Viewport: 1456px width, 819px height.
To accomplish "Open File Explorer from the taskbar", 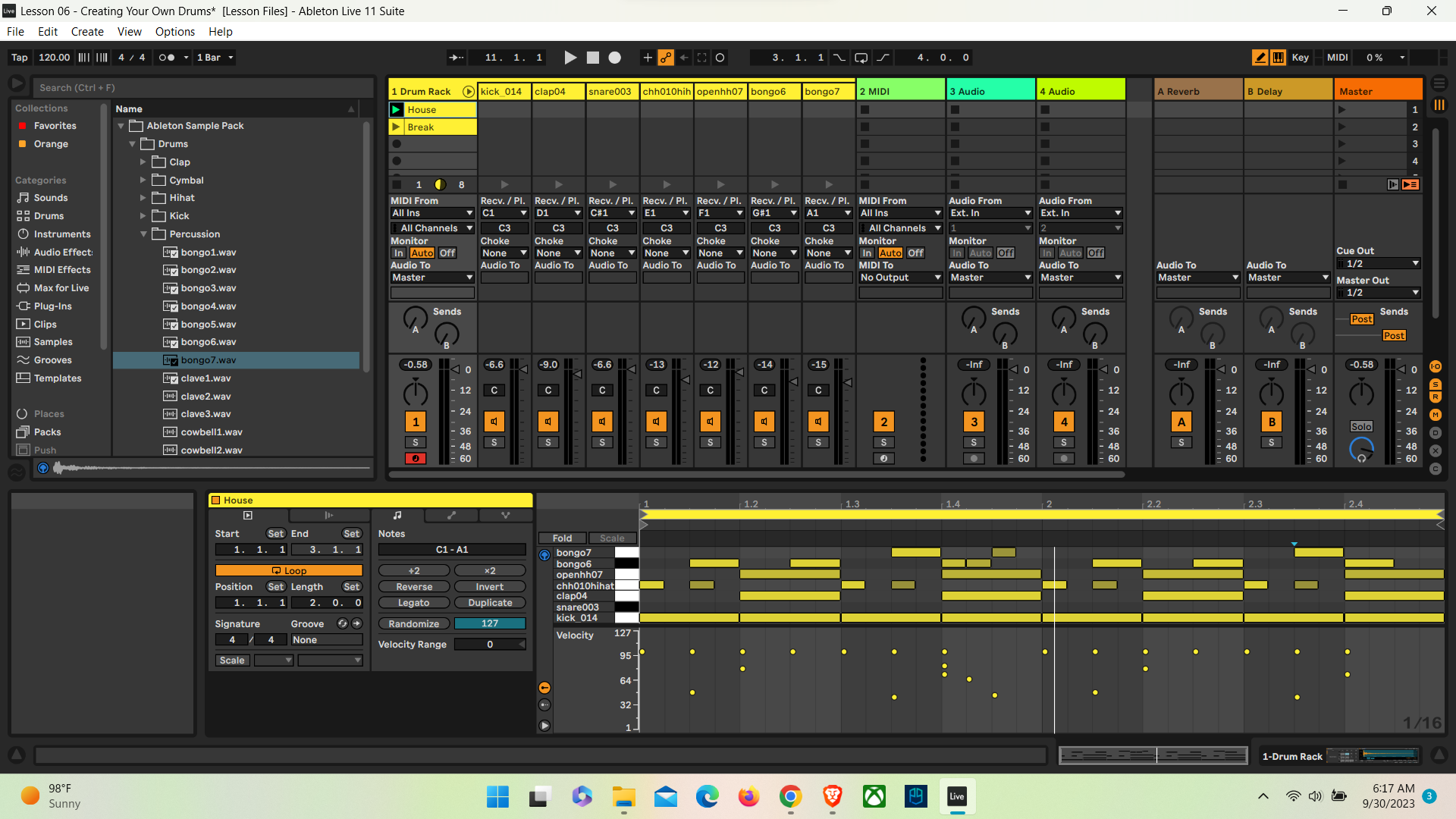I will coord(623,796).
